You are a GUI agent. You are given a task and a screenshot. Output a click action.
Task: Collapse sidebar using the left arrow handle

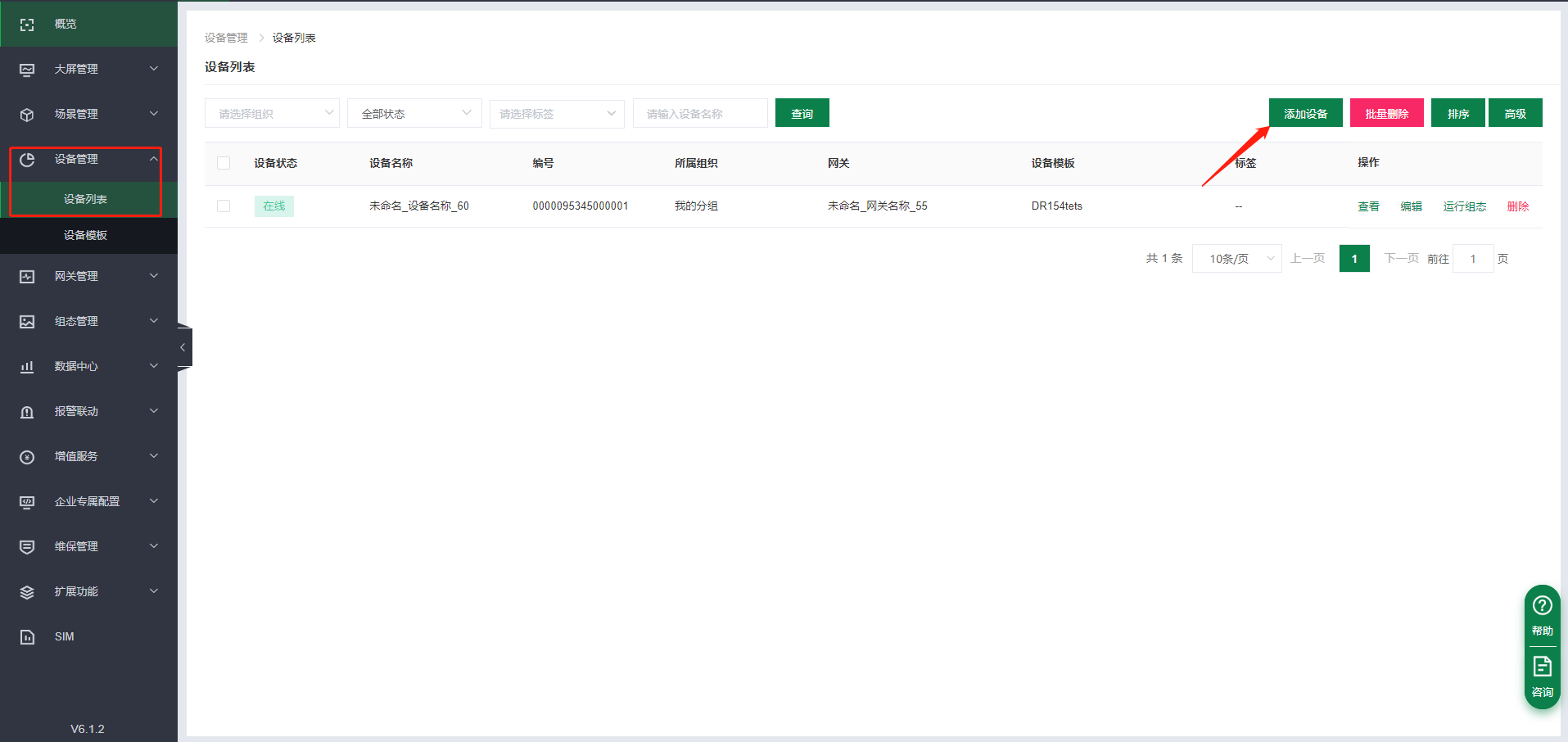click(183, 348)
